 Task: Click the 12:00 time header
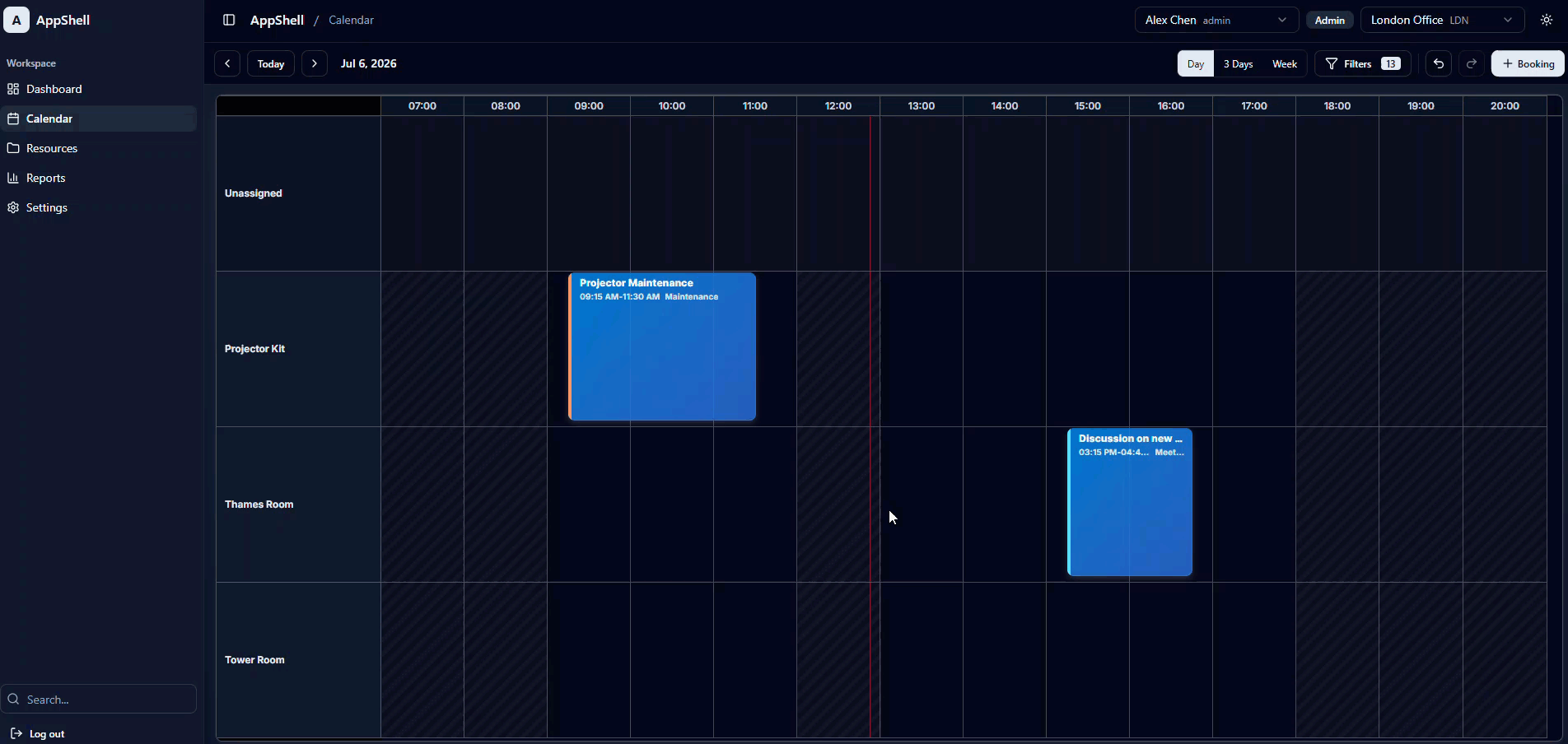tap(838, 106)
